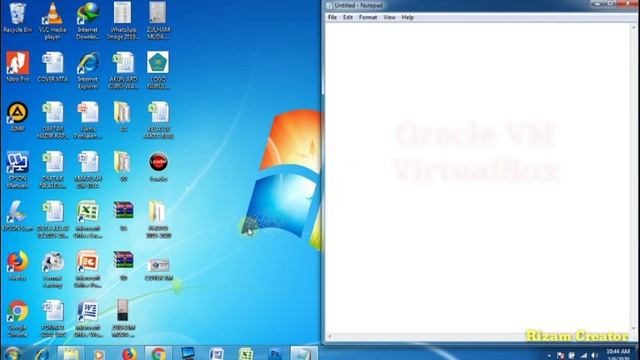
Task: Open Internet Explorer from the taskbar
Action: [x=42, y=354]
